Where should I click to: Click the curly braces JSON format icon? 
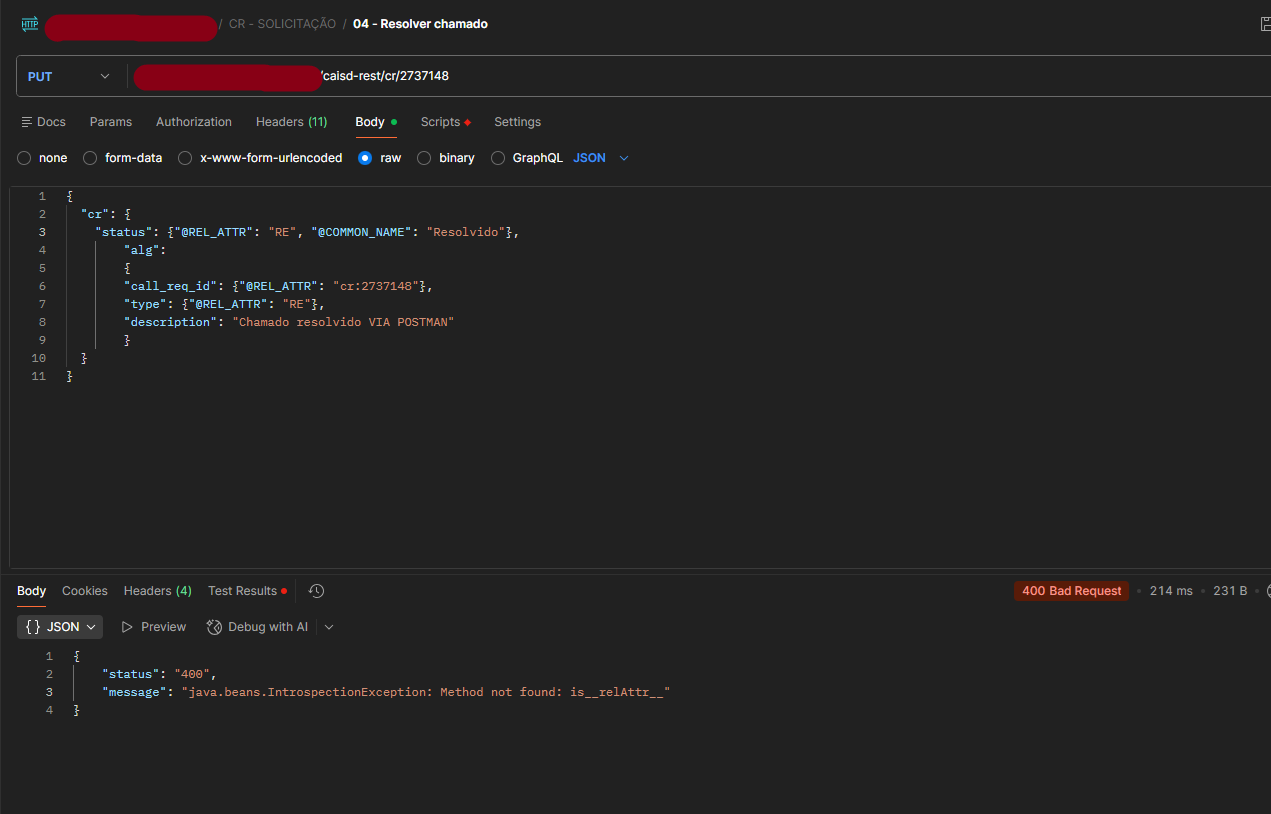click(33, 627)
